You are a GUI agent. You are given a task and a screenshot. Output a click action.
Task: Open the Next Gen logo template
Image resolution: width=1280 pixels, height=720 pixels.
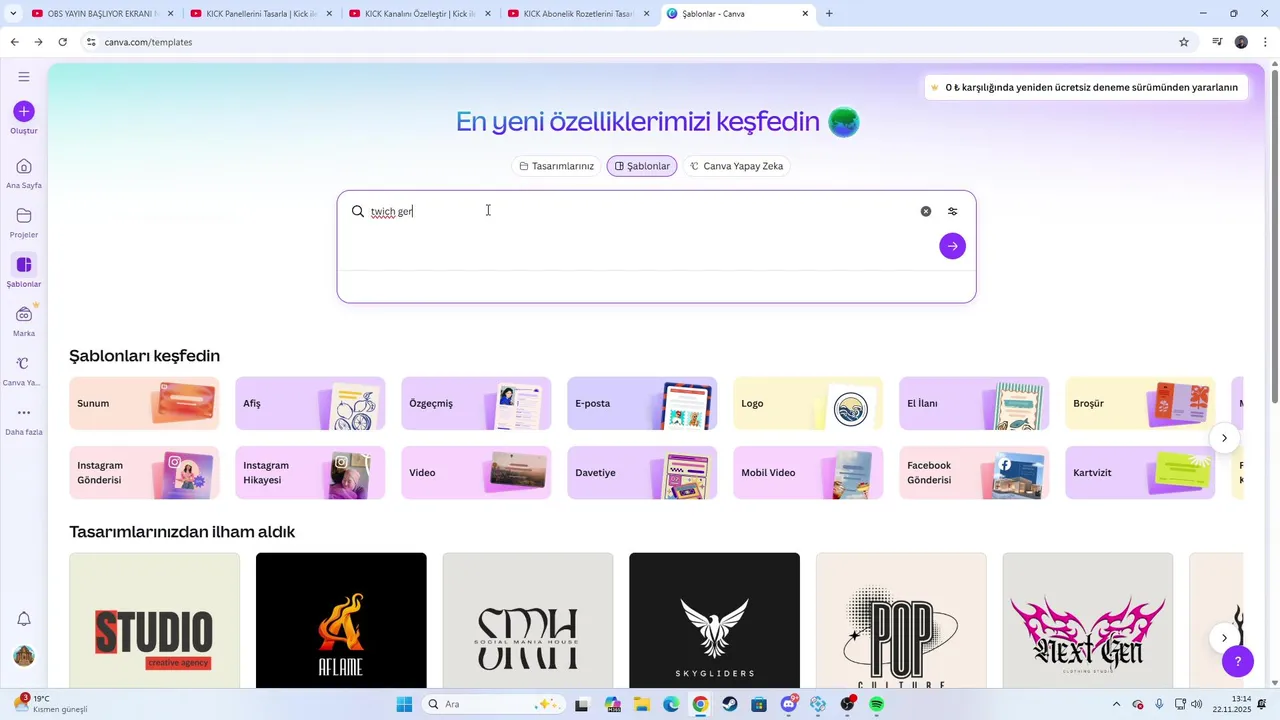[1088, 620]
